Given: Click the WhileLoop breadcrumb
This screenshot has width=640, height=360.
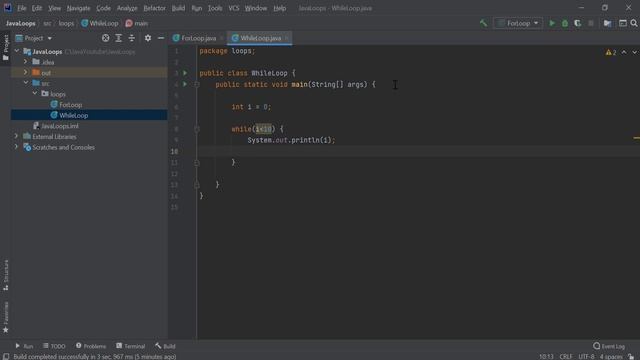Looking at the screenshot, I should [x=100, y=24].
